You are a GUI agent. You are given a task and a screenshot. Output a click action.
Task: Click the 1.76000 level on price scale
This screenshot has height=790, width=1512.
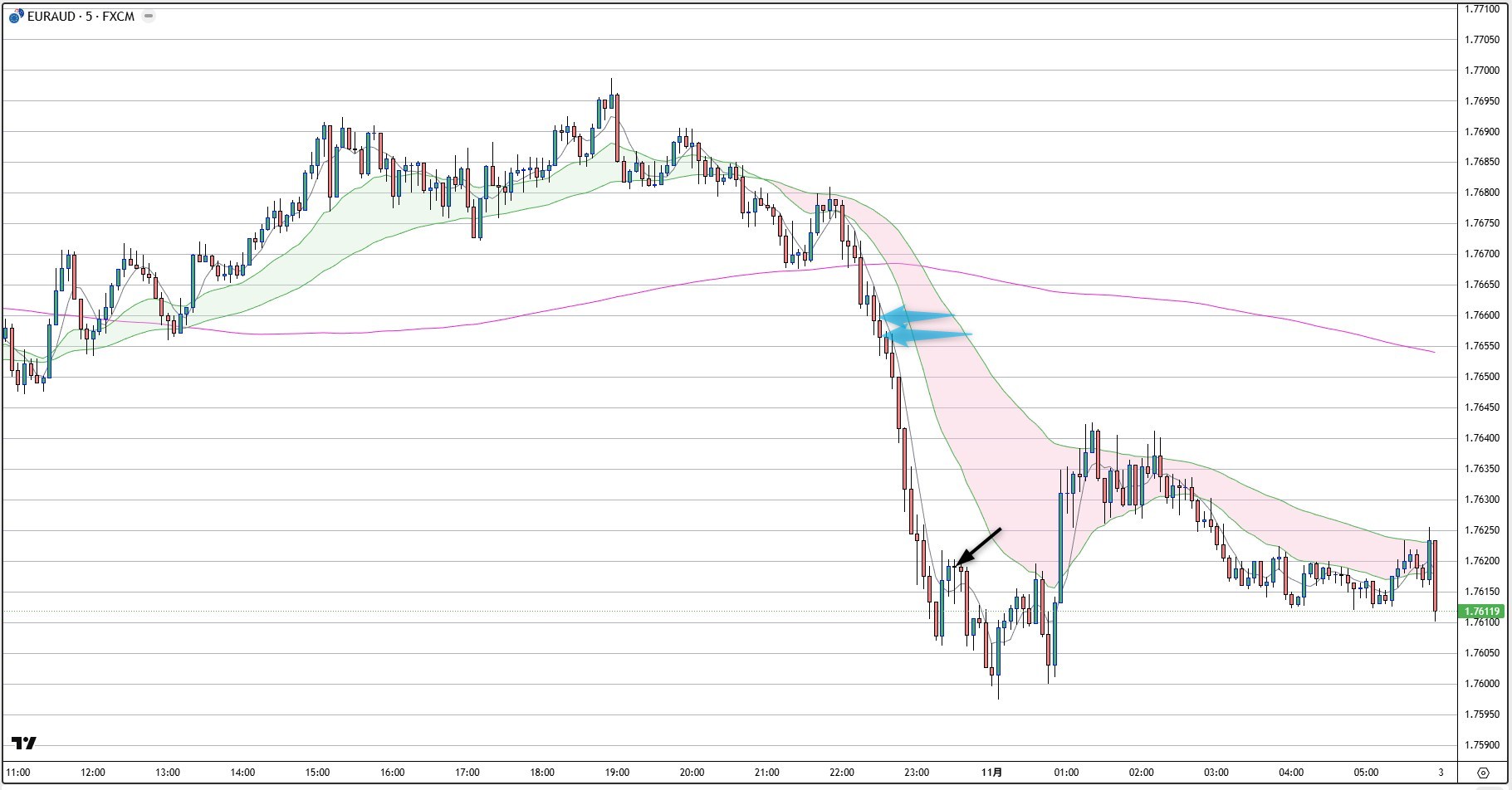(x=1481, y=684)
